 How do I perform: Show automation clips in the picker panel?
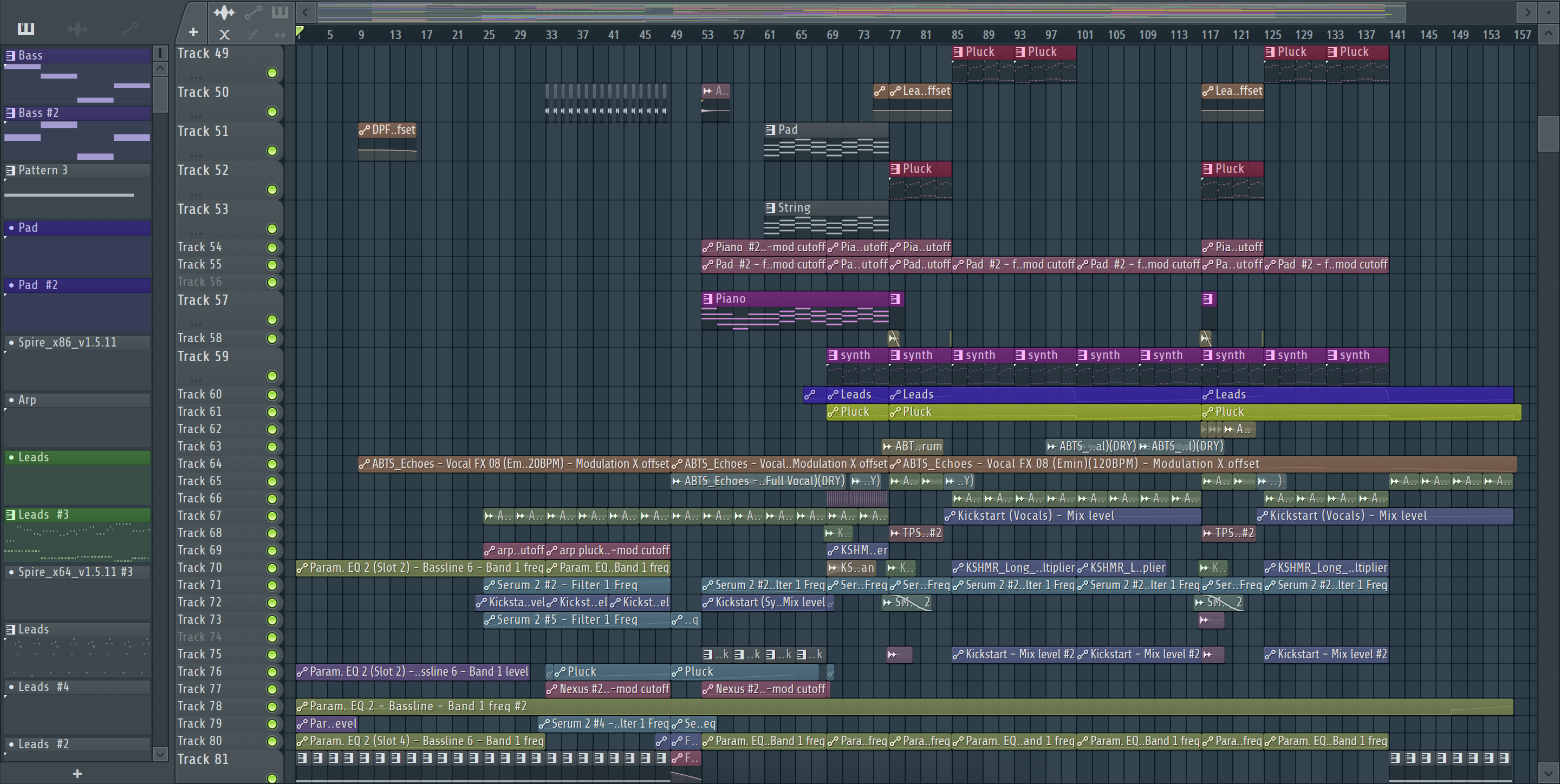(x=129, y=29)
